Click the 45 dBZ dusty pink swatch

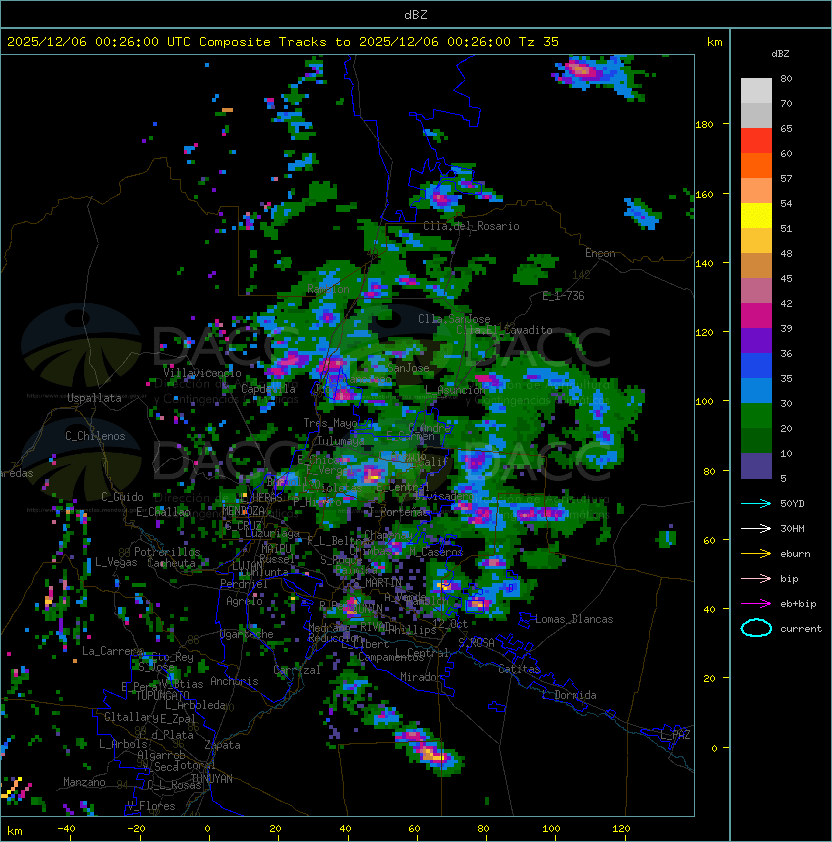coord(756,291)
